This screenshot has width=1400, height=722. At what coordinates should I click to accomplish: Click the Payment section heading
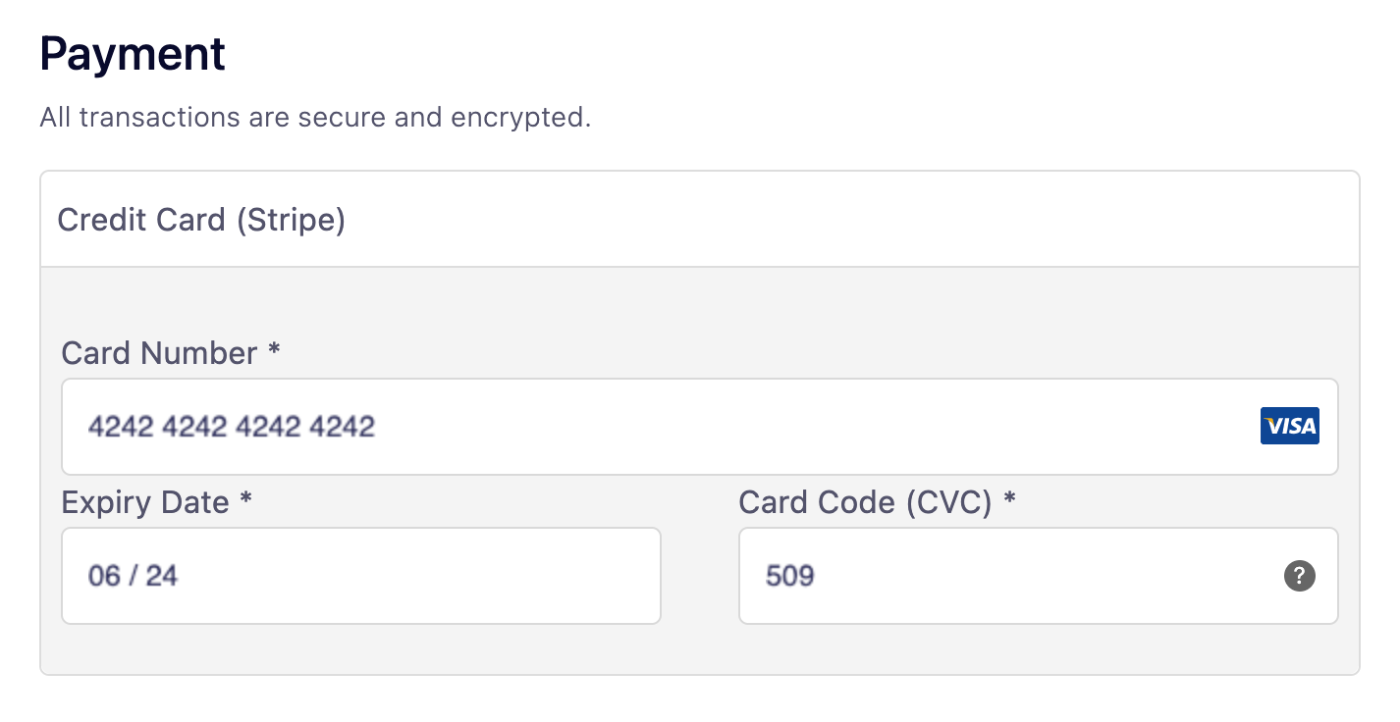pyautogui.click(x=131, y=52)
